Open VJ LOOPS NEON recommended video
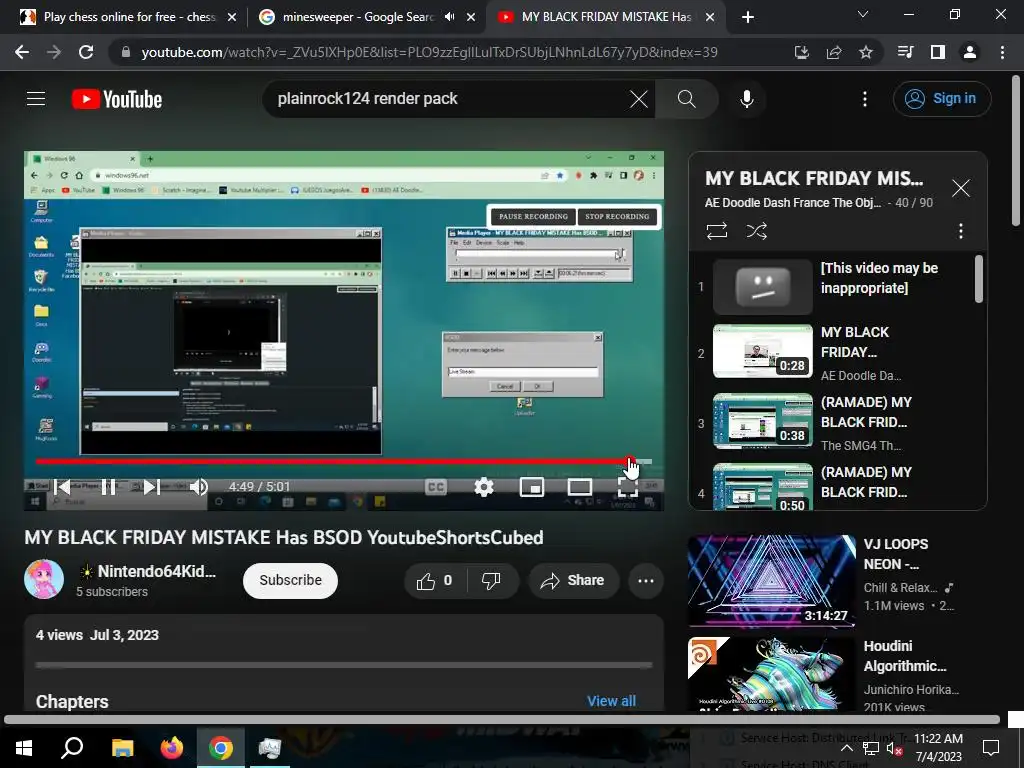 pos(771,581)
